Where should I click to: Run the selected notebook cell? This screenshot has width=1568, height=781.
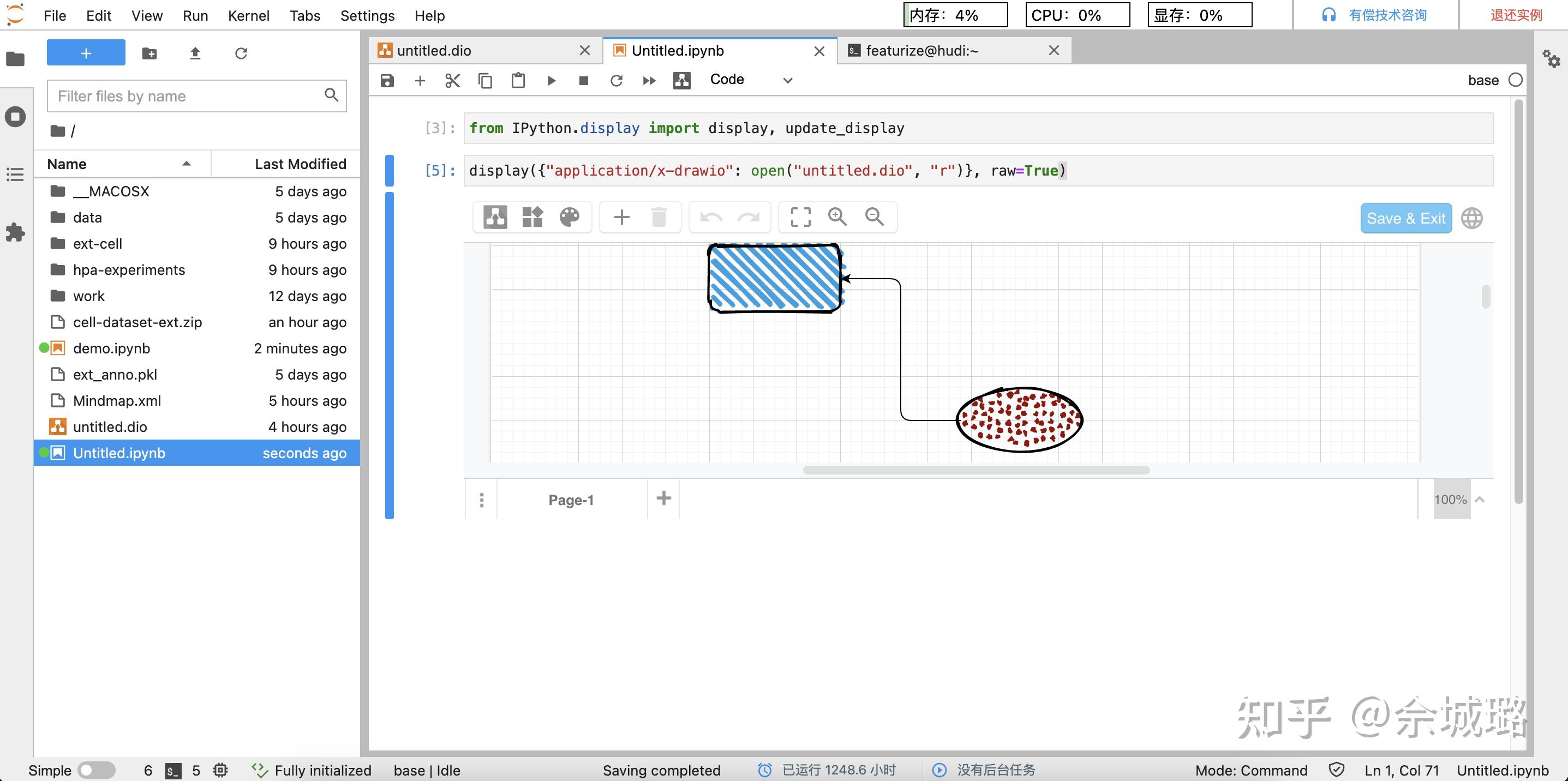point(552,80)
